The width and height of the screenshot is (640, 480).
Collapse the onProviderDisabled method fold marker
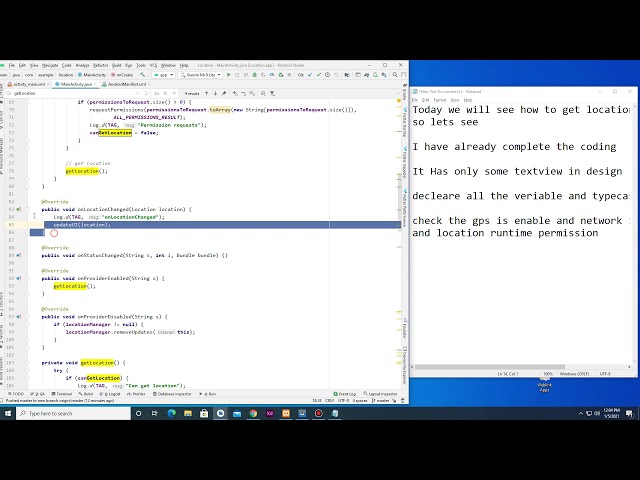point(28,317)
